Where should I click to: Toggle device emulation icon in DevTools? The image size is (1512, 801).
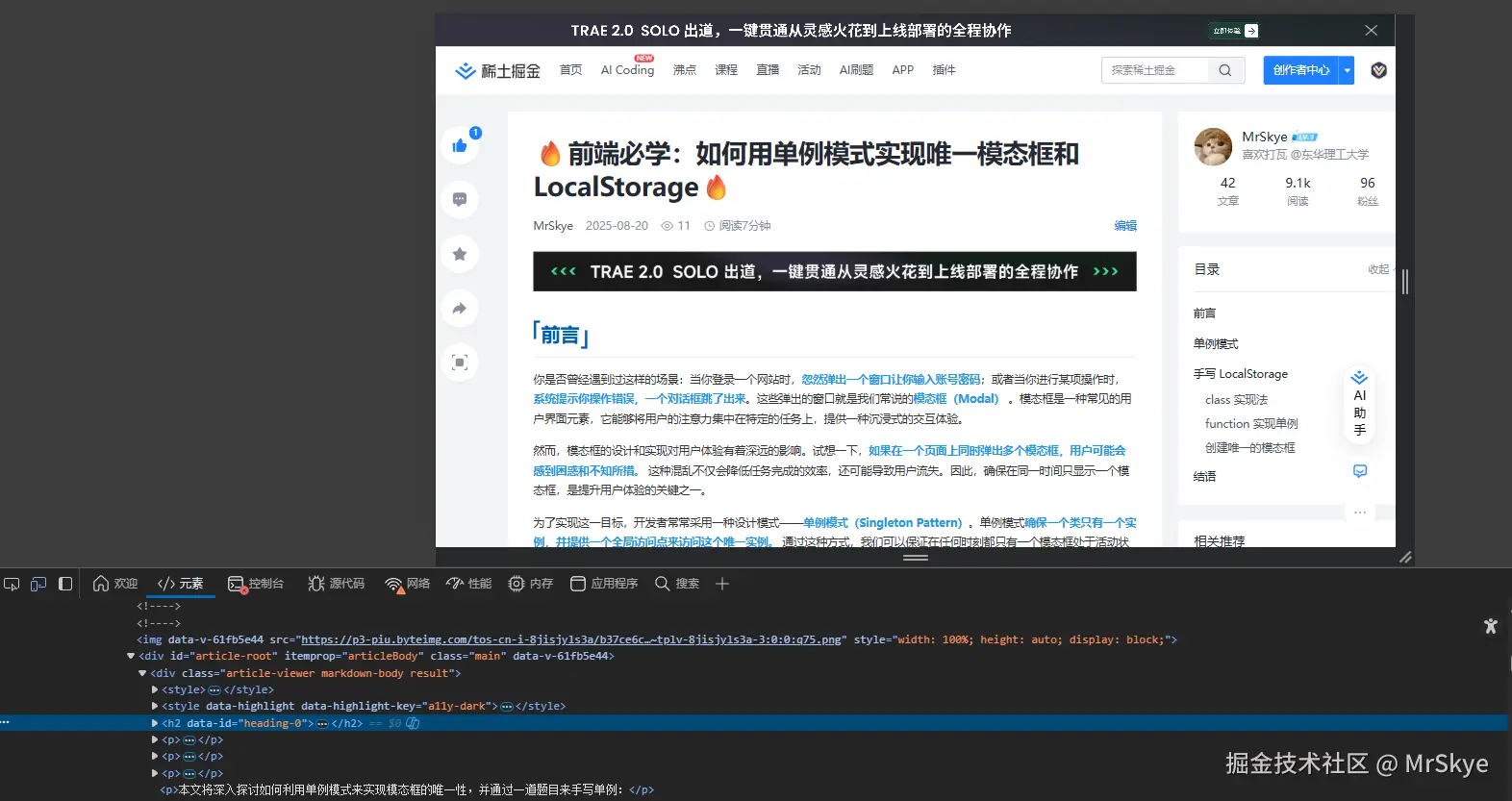pos(38,584)
